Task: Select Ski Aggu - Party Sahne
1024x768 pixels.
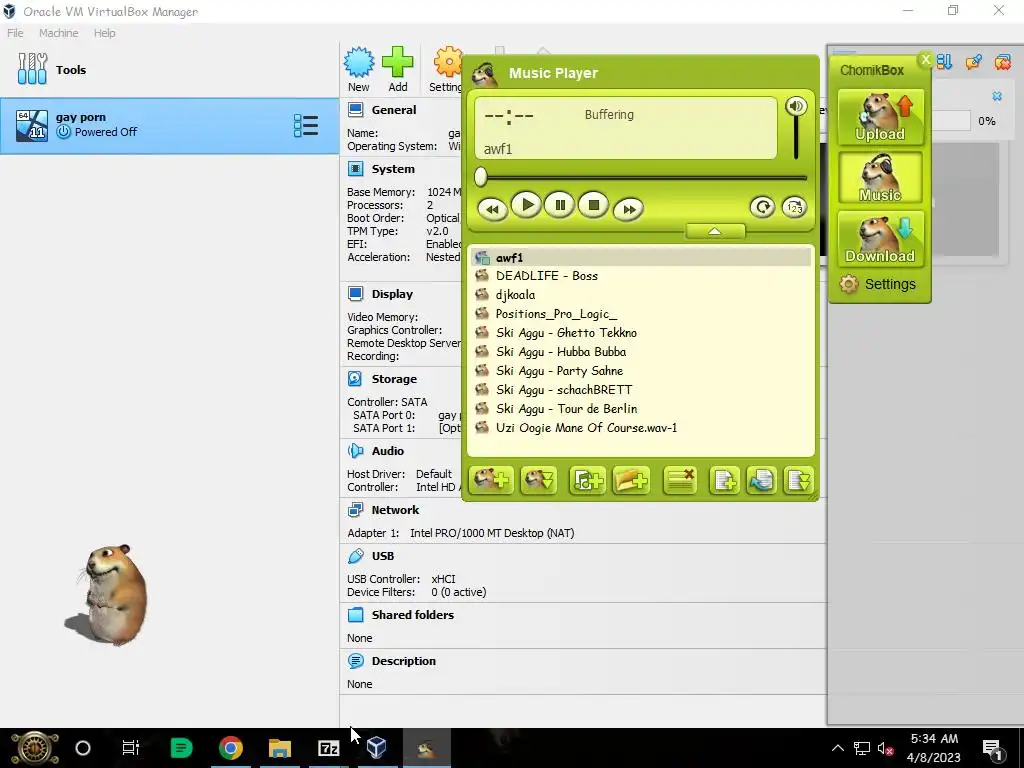Action: click(641, 370)
